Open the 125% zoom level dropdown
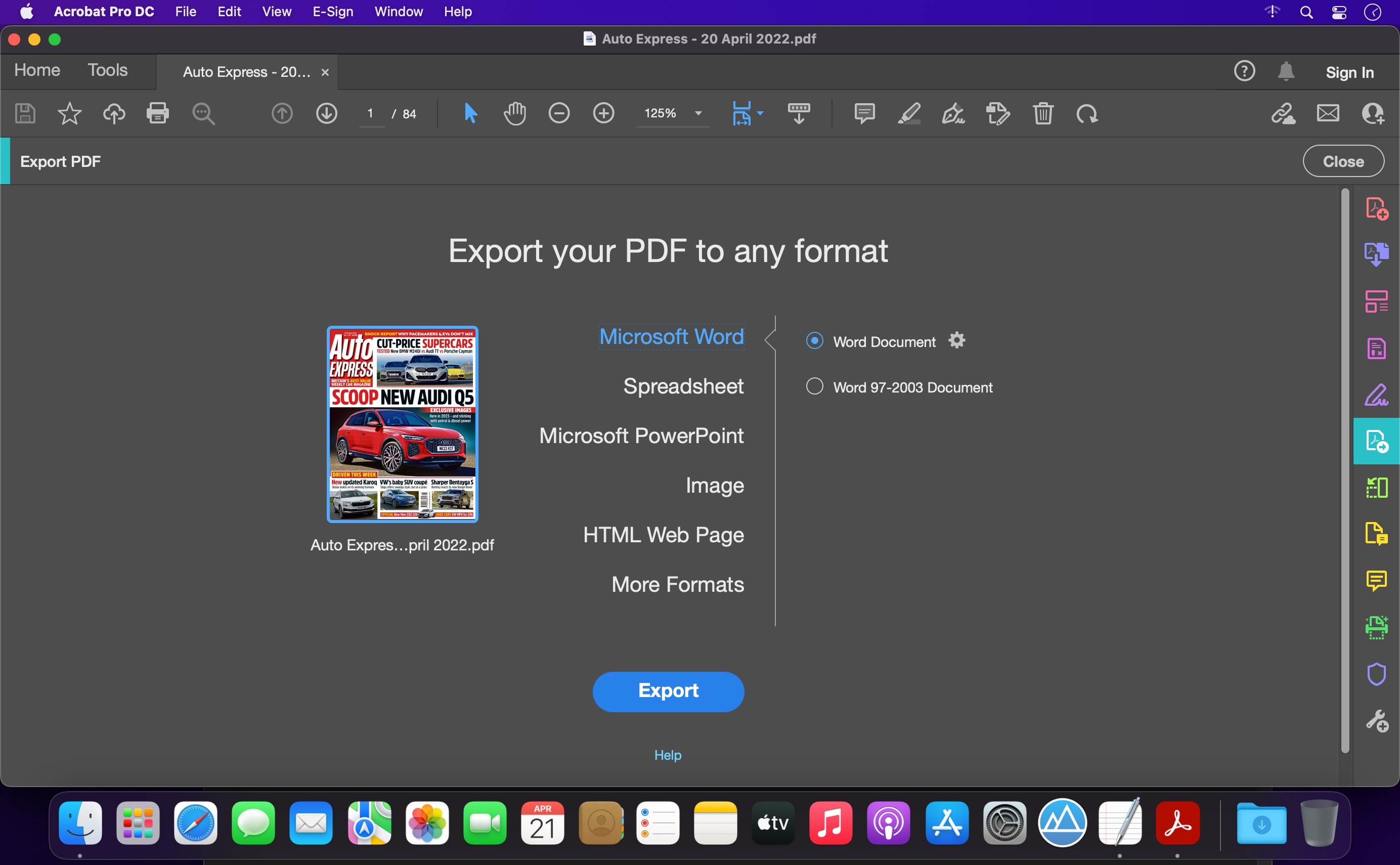Image resolution: width=1400 pixels, height=865 pixels. click(698, 113)
